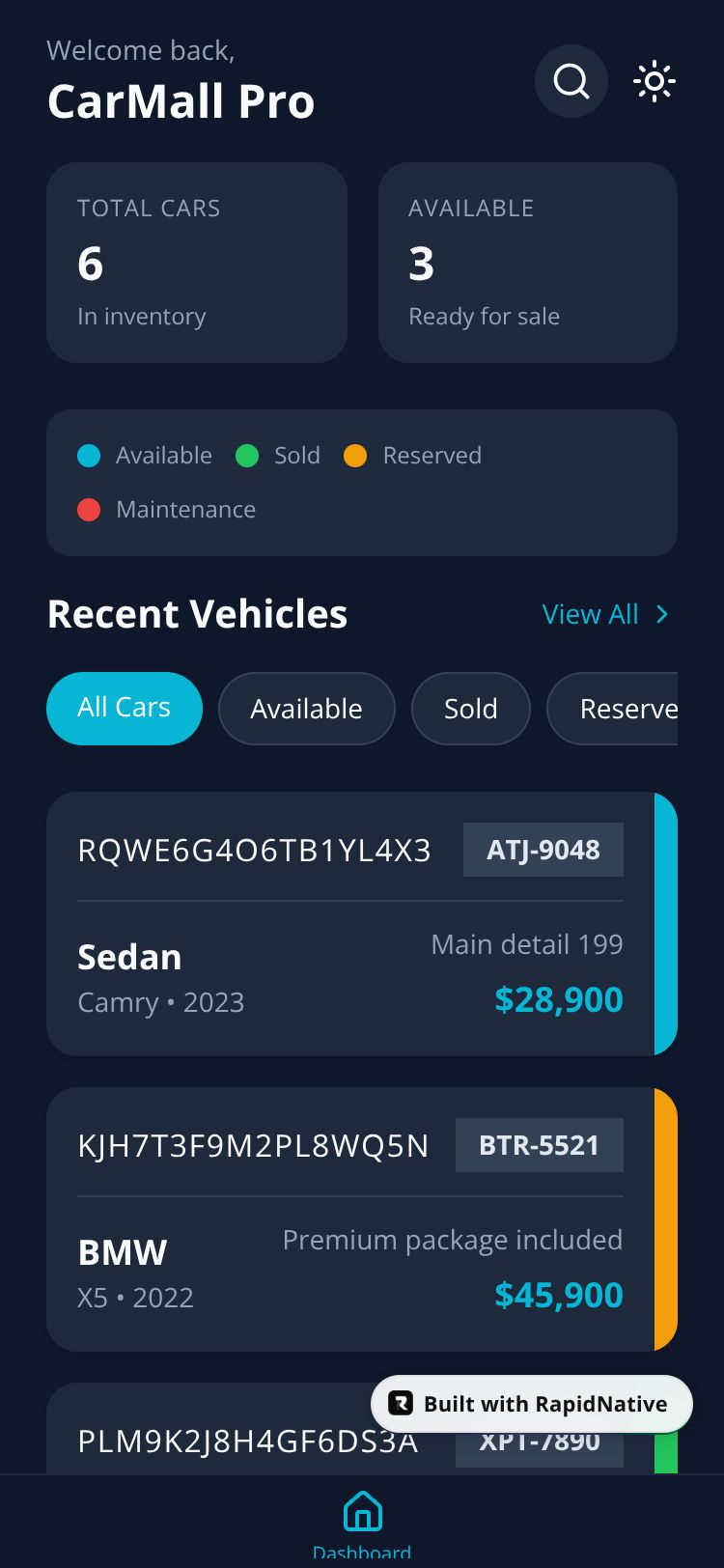The height and width of the screenshot is (1568, 724).
Task: Click the red Maintenance status dot
Action: [89, 510]
